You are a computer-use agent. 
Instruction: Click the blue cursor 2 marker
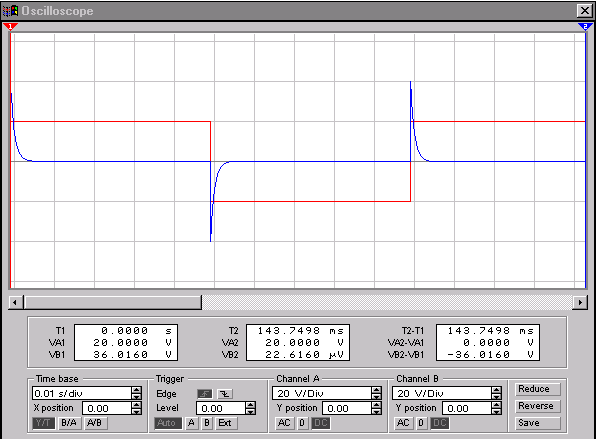click(585, 27)
